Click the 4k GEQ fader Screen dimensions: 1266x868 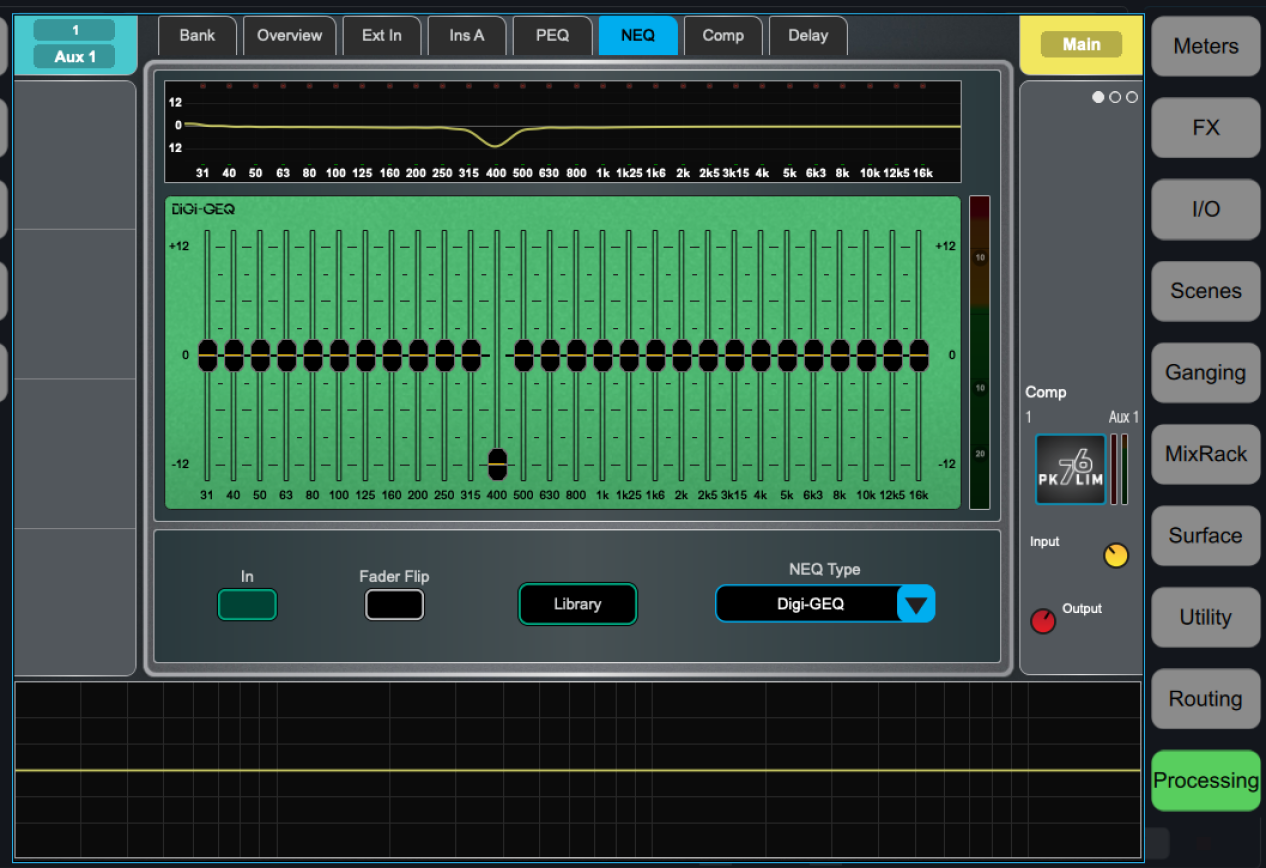click(x=761, y=355)
